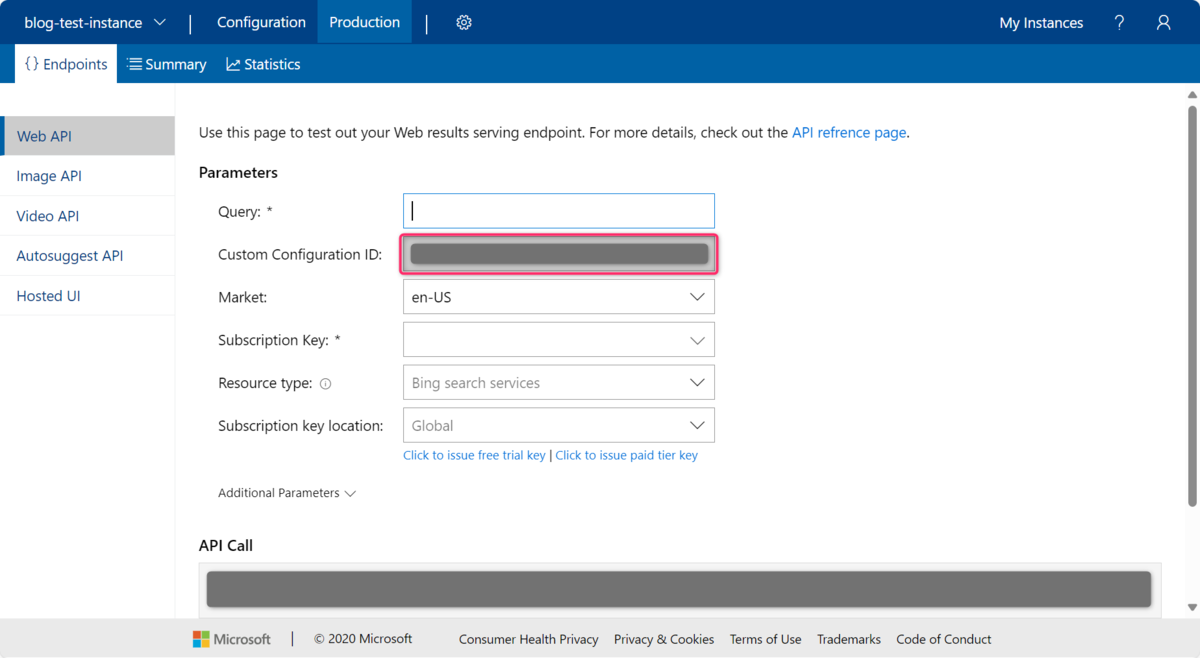Open Trademarks footer link

pos(849,639)
